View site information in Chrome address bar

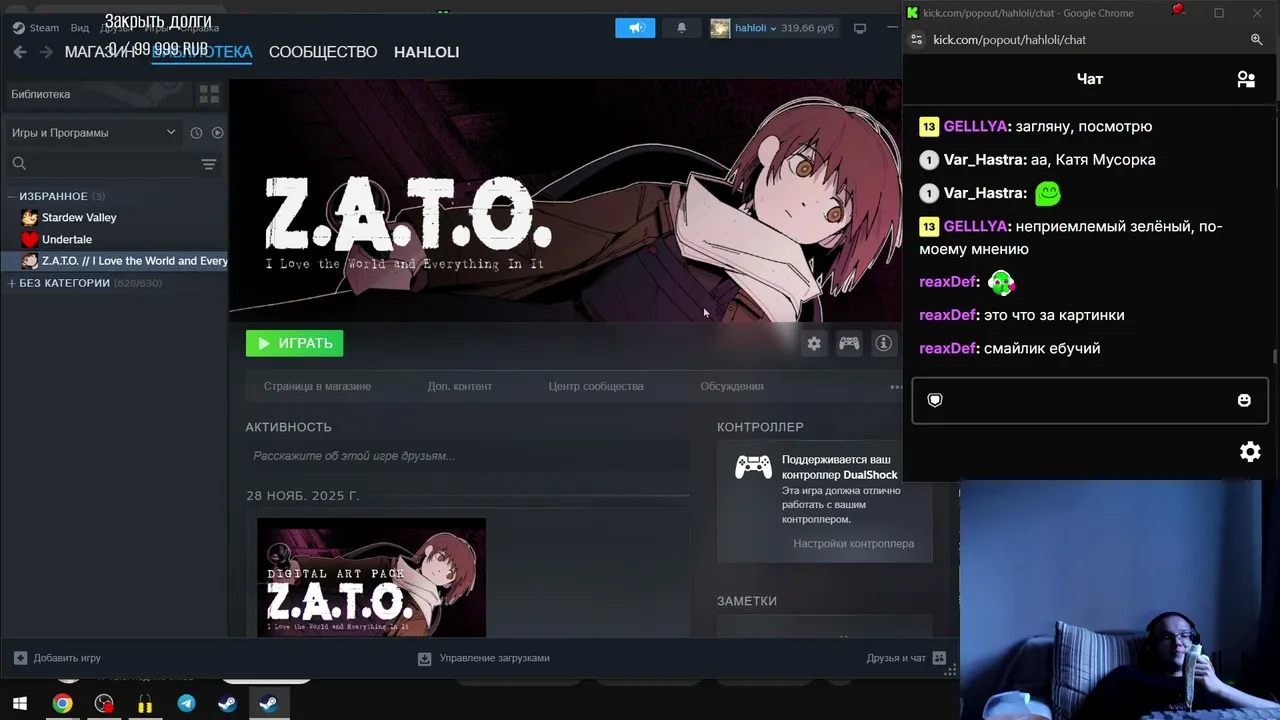tap(915, 40)
